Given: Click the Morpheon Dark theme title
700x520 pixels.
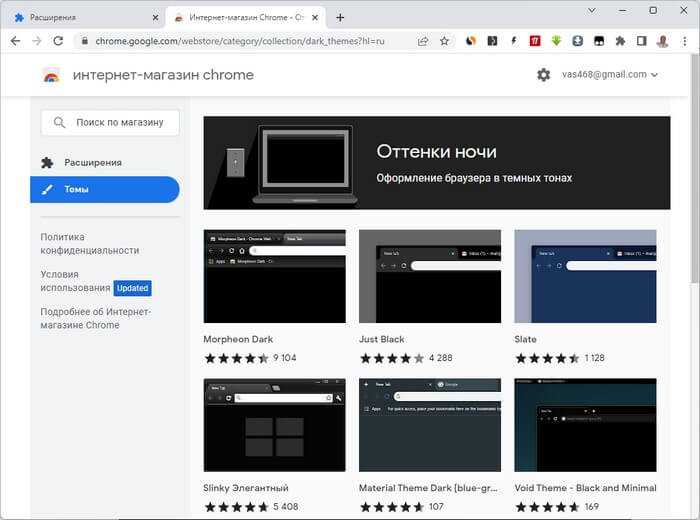Looking at the screenshot, I should [x=238, y=339].
